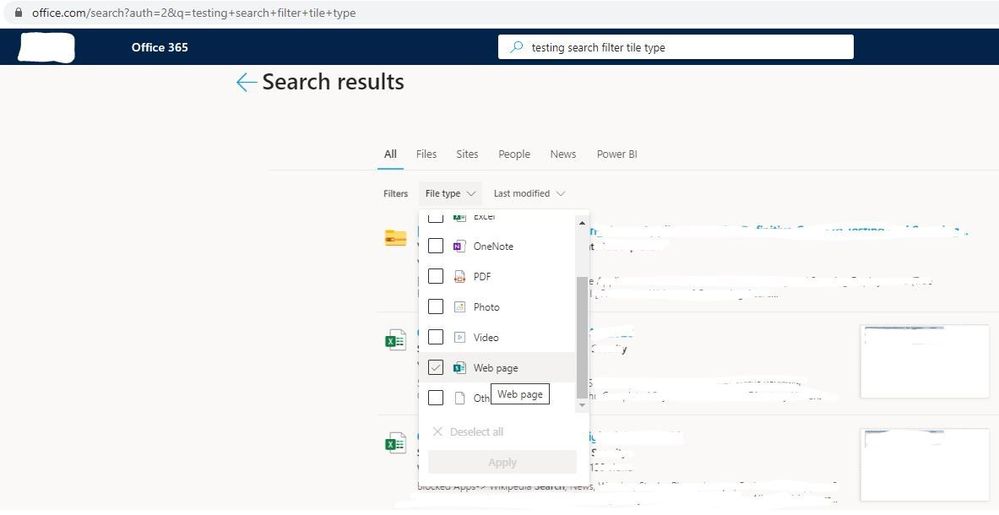999x515 pixels.
Task: Click the second Excel result icon
Action: click(x=396, y=443)
